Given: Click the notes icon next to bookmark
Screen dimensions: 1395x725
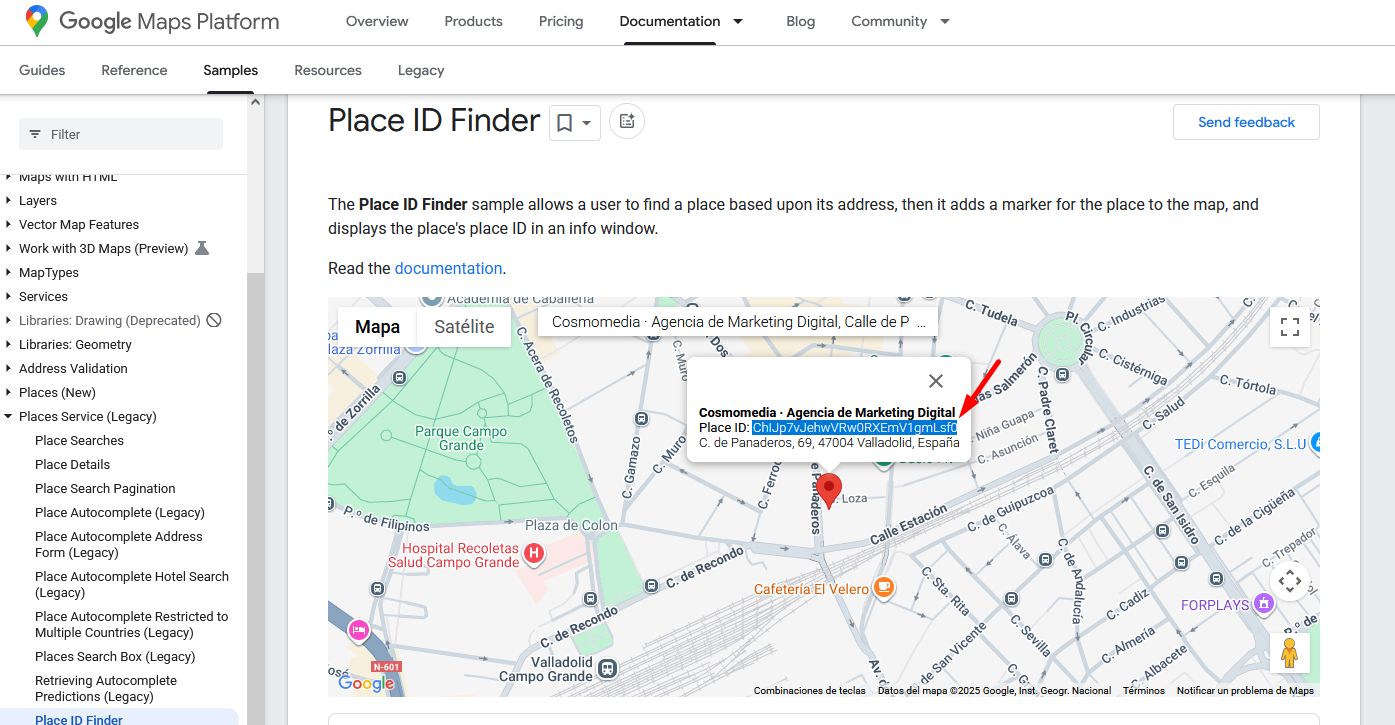Looking at the screenshot, I should pyautogui.click(x=627, y=122).
